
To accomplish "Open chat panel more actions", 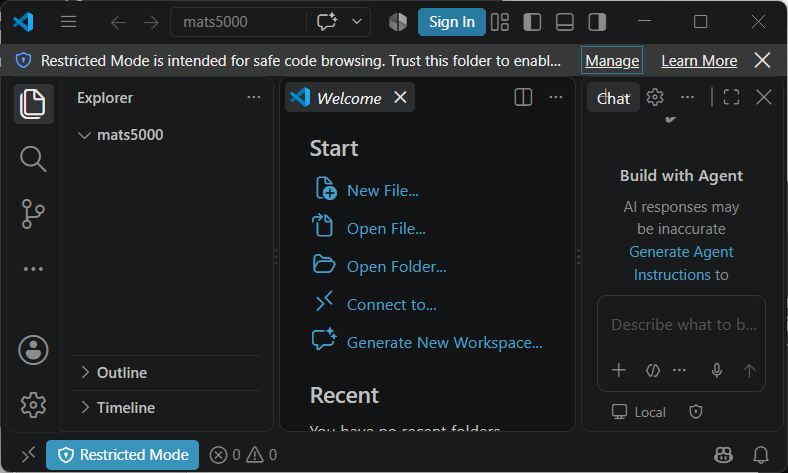I will (x=687, y=97).
